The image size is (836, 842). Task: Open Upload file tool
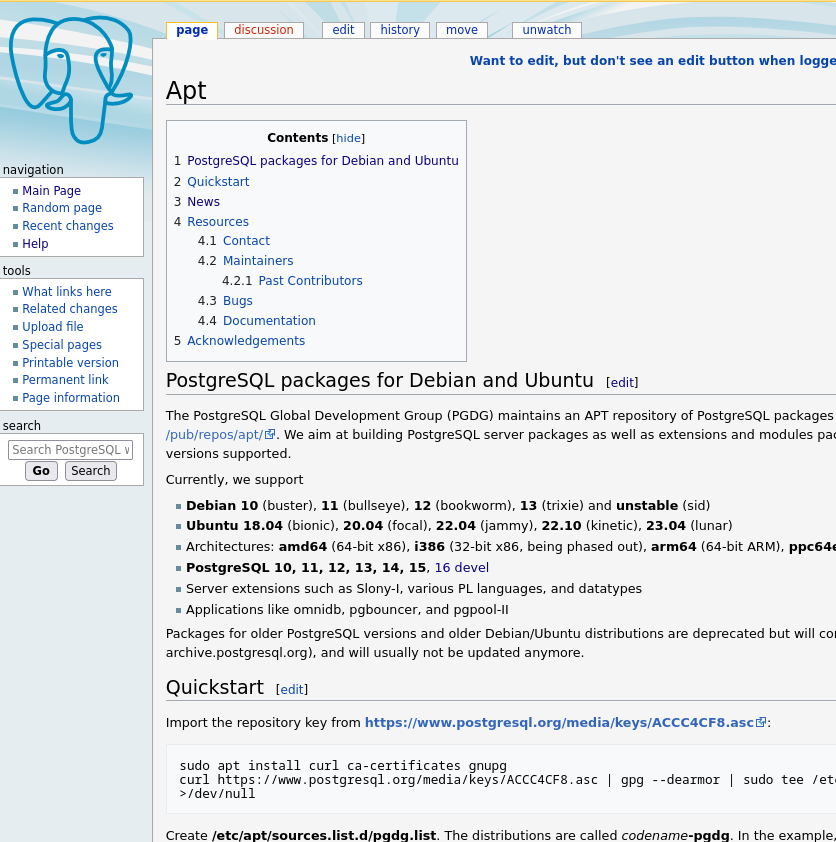tap(53, 326)
